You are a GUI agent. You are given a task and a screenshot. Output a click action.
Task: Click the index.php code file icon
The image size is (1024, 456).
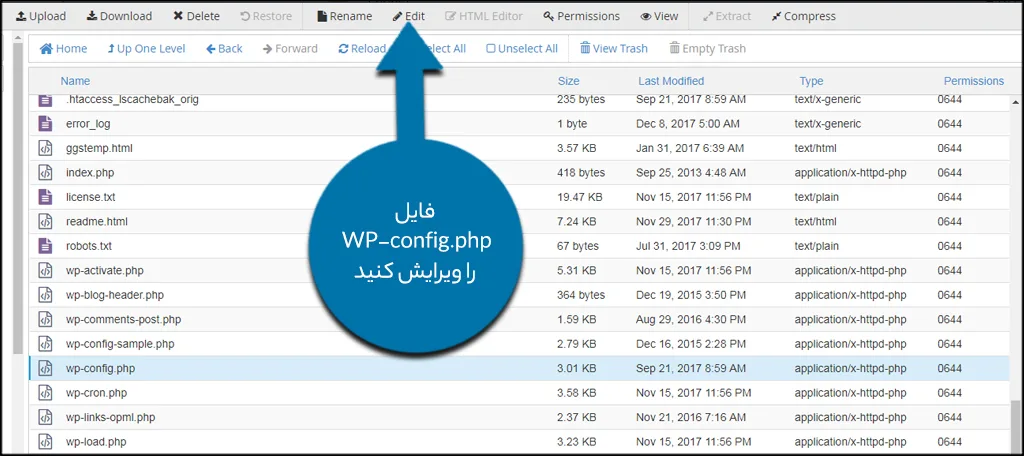(x=44, y=172)
